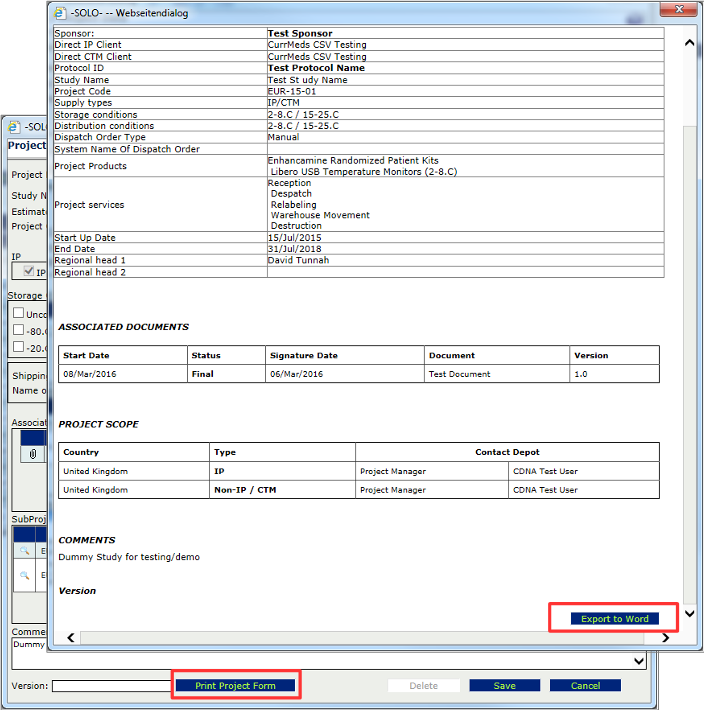Click 'Libero USB Temperature Monitors (2-8.C)'

(364, 172)
